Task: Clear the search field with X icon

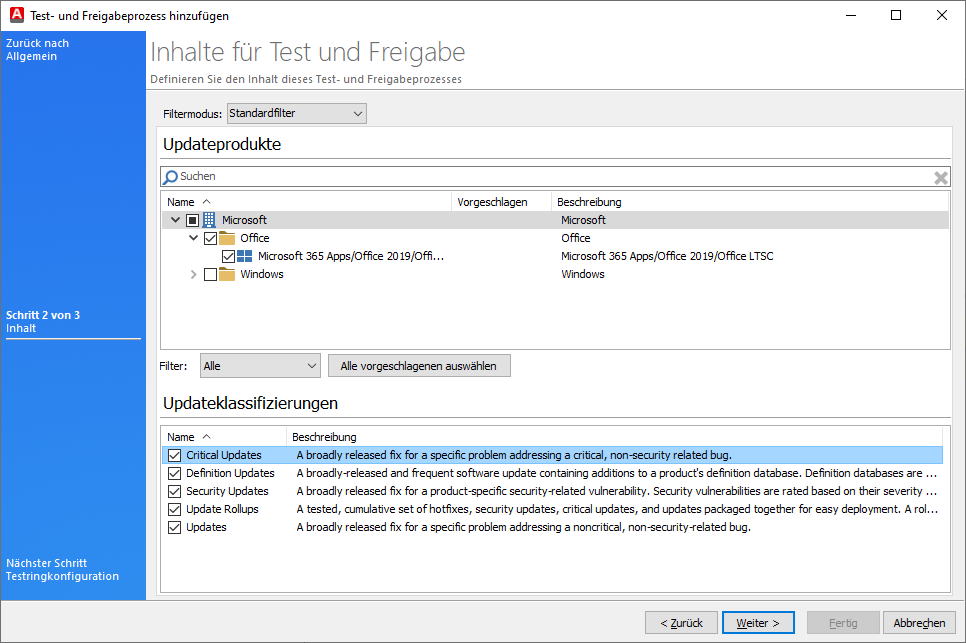Action: coord(941,178)
